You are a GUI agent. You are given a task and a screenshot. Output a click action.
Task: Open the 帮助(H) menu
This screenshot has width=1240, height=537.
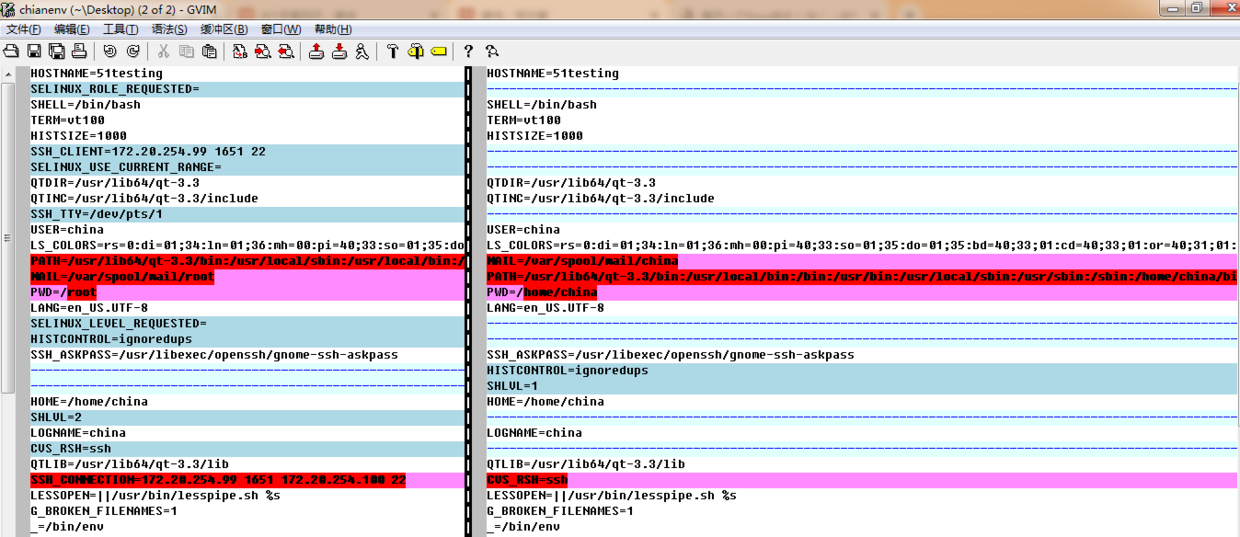[332, 30]
